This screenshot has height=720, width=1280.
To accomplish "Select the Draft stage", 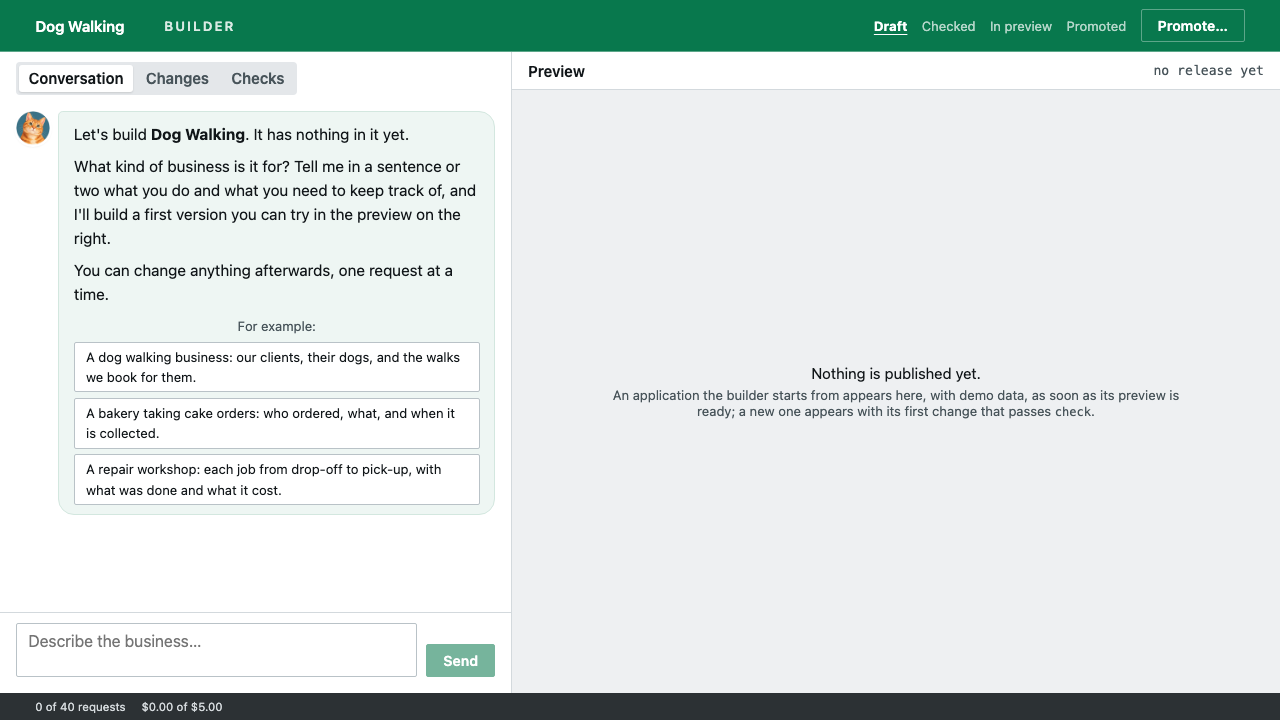I will (890, 27).
